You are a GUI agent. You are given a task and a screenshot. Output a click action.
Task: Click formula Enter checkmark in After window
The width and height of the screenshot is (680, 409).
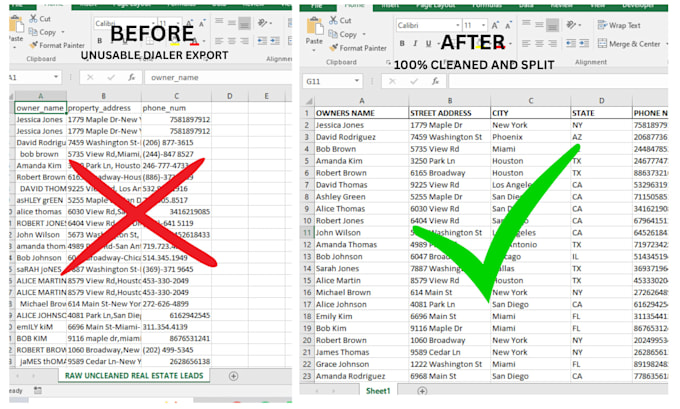point(414,81)
